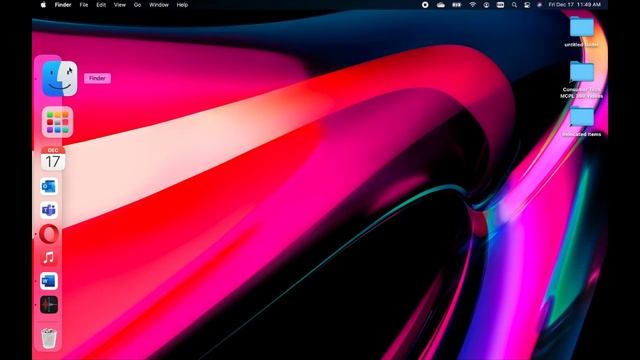Select the untitled folder on desktop
Image resolution: width=640 pixels, height=360 pixels.
tap(582, 32)
